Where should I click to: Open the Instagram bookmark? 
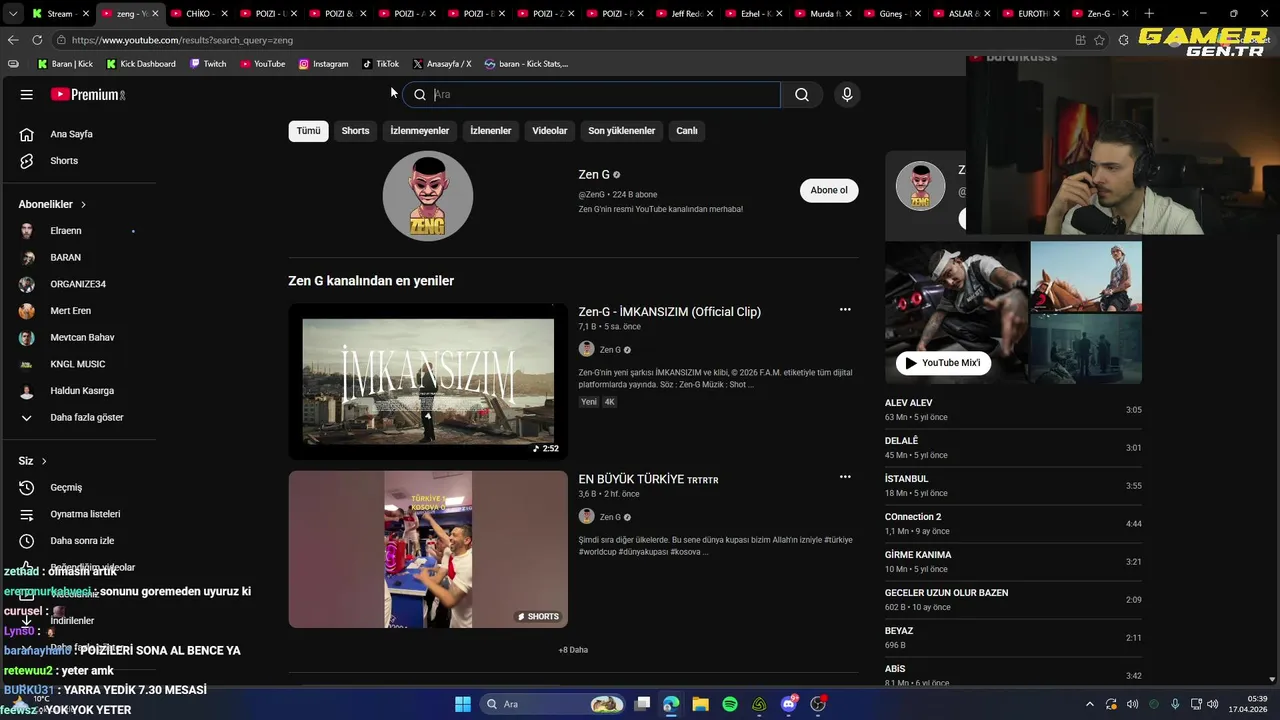tap(324, 64)
